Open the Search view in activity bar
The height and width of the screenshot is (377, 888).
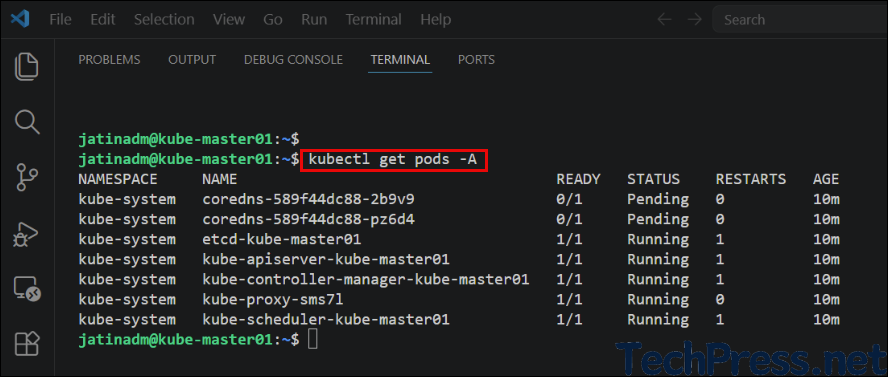[26, 122]
